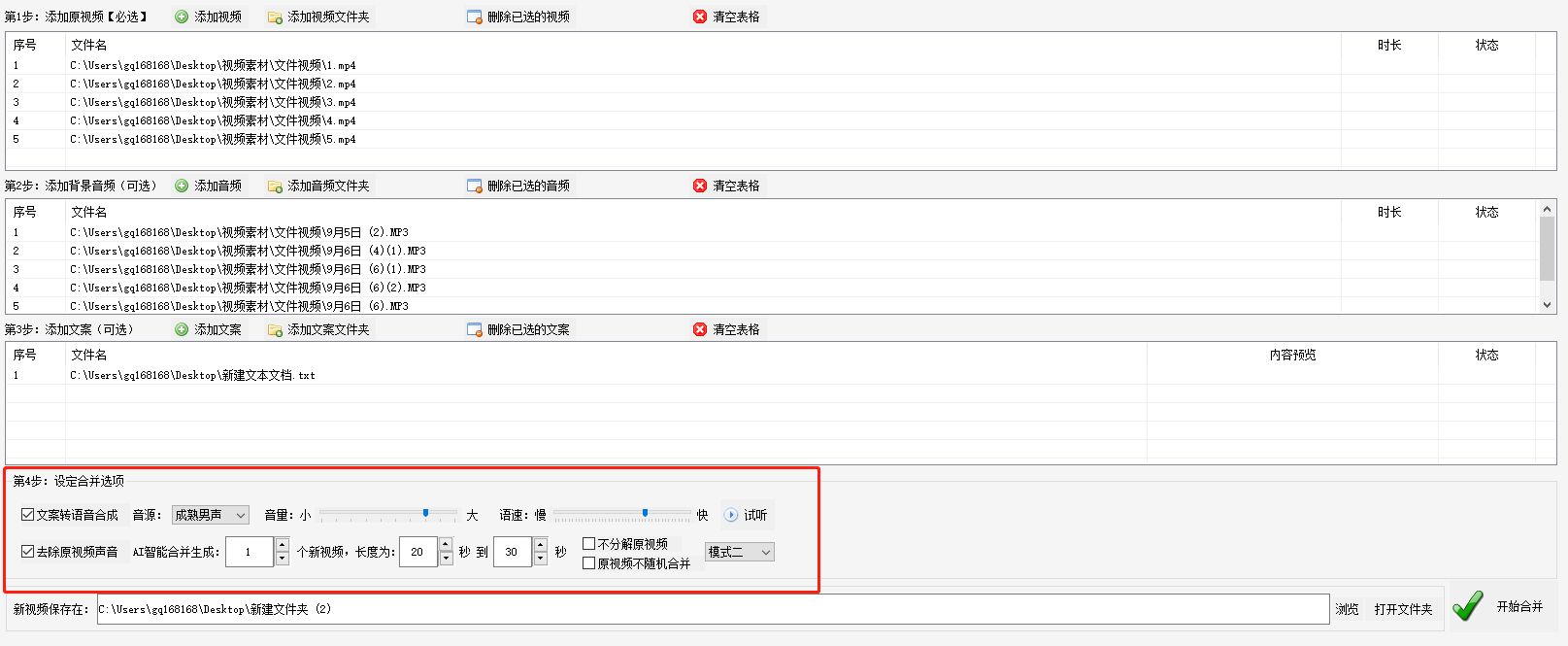Click 状态 column header in audio table
The image size is (1568, 646).
tap(1486, 212)
